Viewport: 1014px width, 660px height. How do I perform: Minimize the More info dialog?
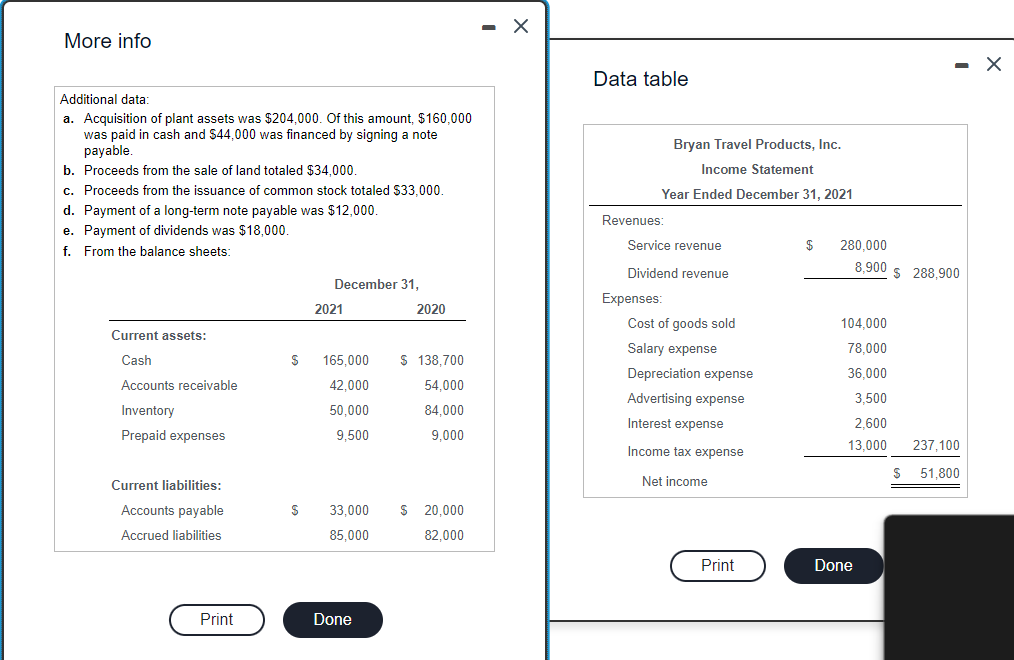(x=489, y=27)
